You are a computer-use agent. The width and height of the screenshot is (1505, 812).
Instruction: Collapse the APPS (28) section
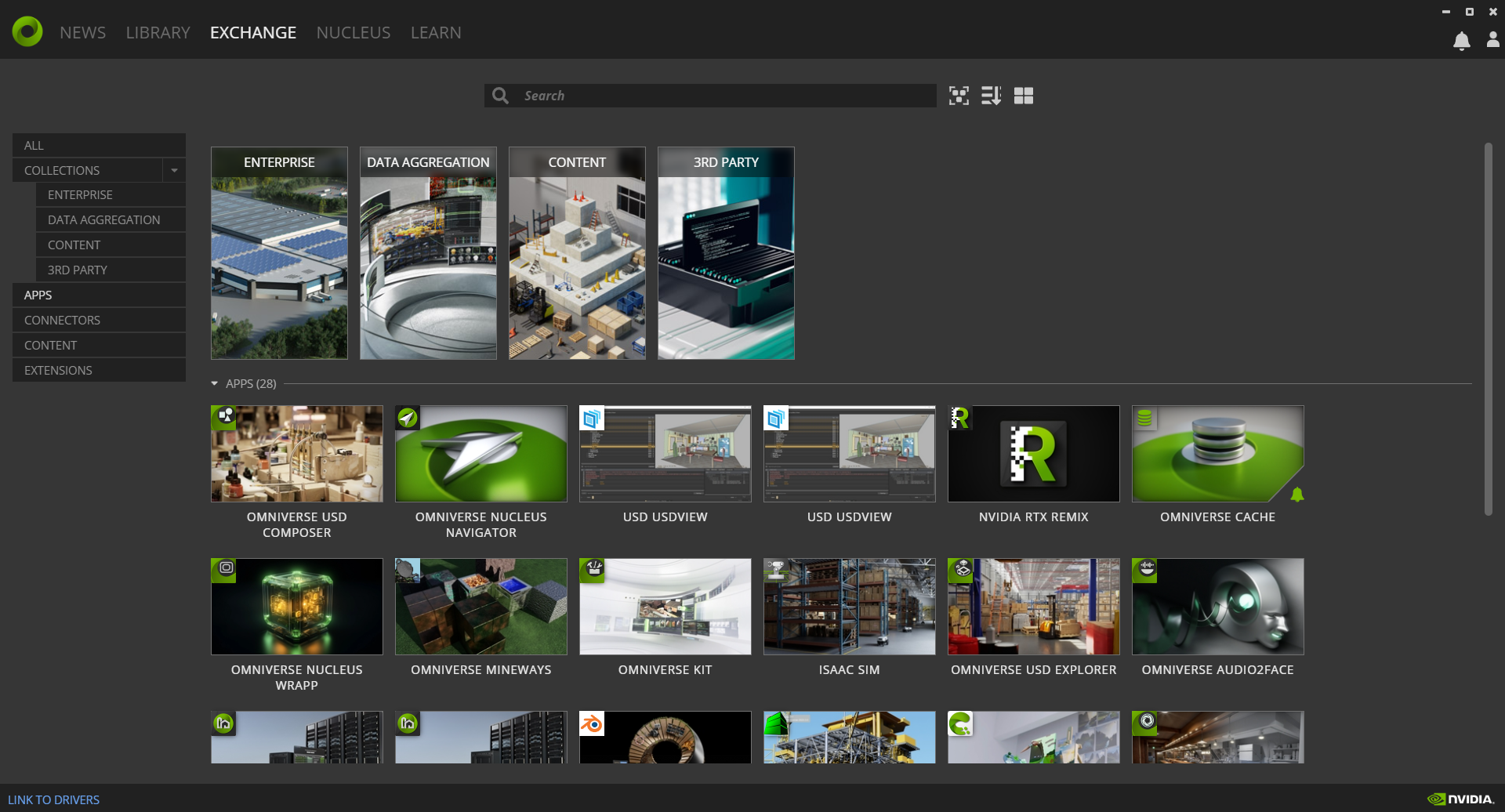[x=213, y=383]
